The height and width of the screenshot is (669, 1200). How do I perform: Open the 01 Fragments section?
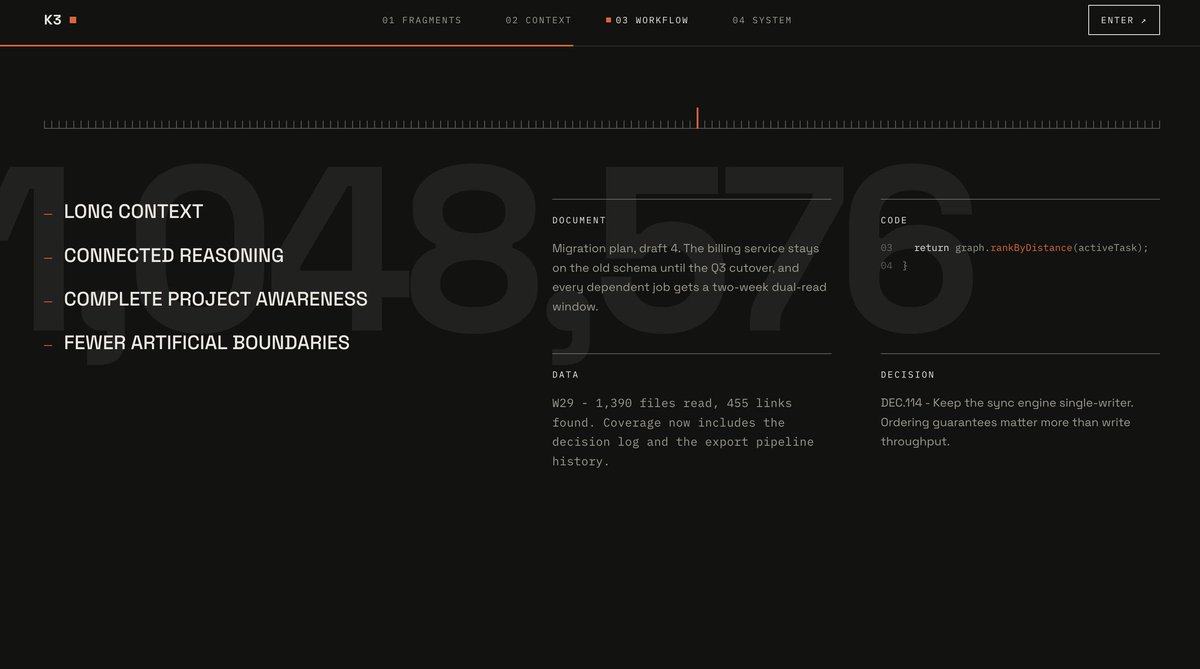click(x=422, y=20)
